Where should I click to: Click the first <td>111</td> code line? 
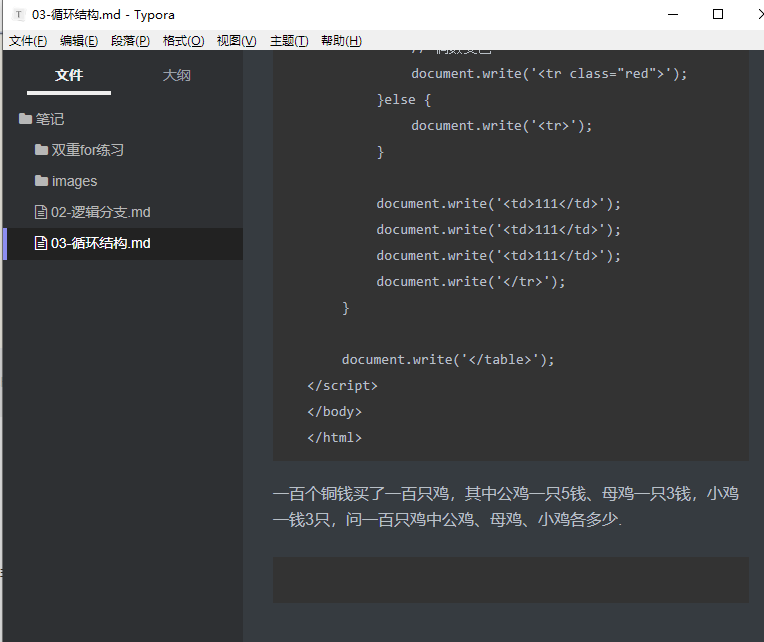click(498, 204)
